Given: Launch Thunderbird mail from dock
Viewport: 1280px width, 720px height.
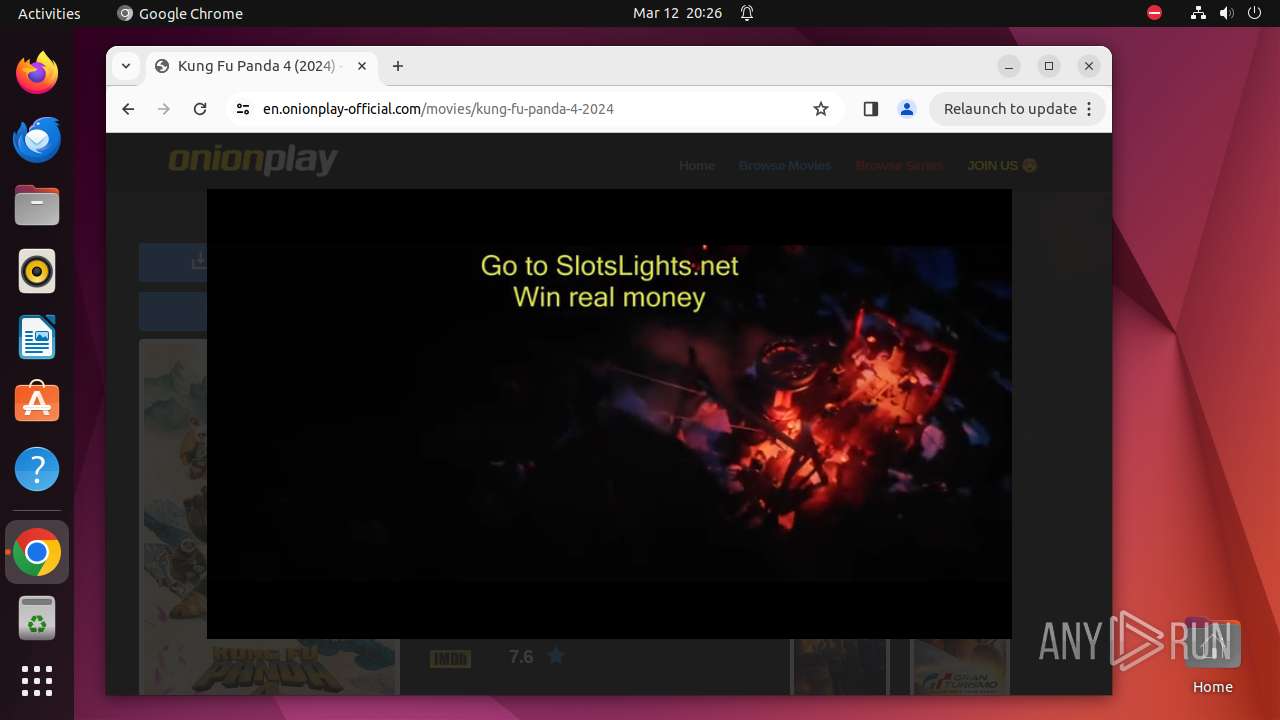Looking at the screenshot, I should coord(37,139).
